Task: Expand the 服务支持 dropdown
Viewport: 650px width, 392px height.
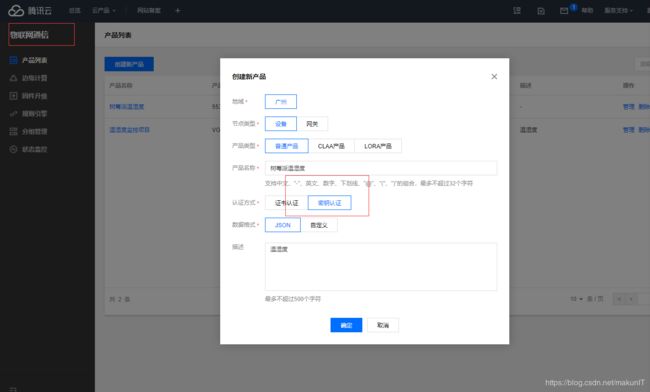Action: pos(618,10)
